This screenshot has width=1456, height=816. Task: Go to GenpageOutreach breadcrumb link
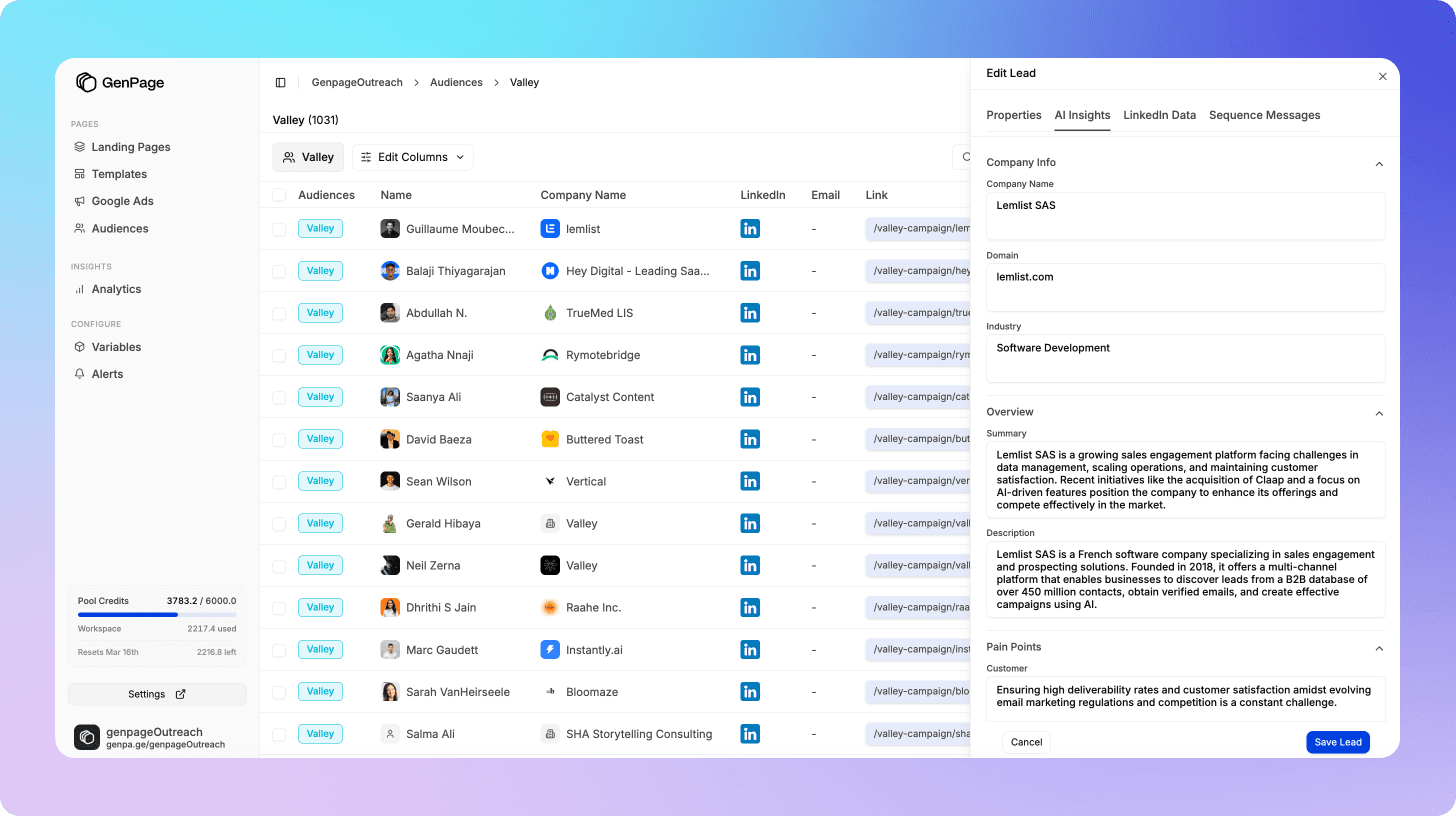[357, 83]
